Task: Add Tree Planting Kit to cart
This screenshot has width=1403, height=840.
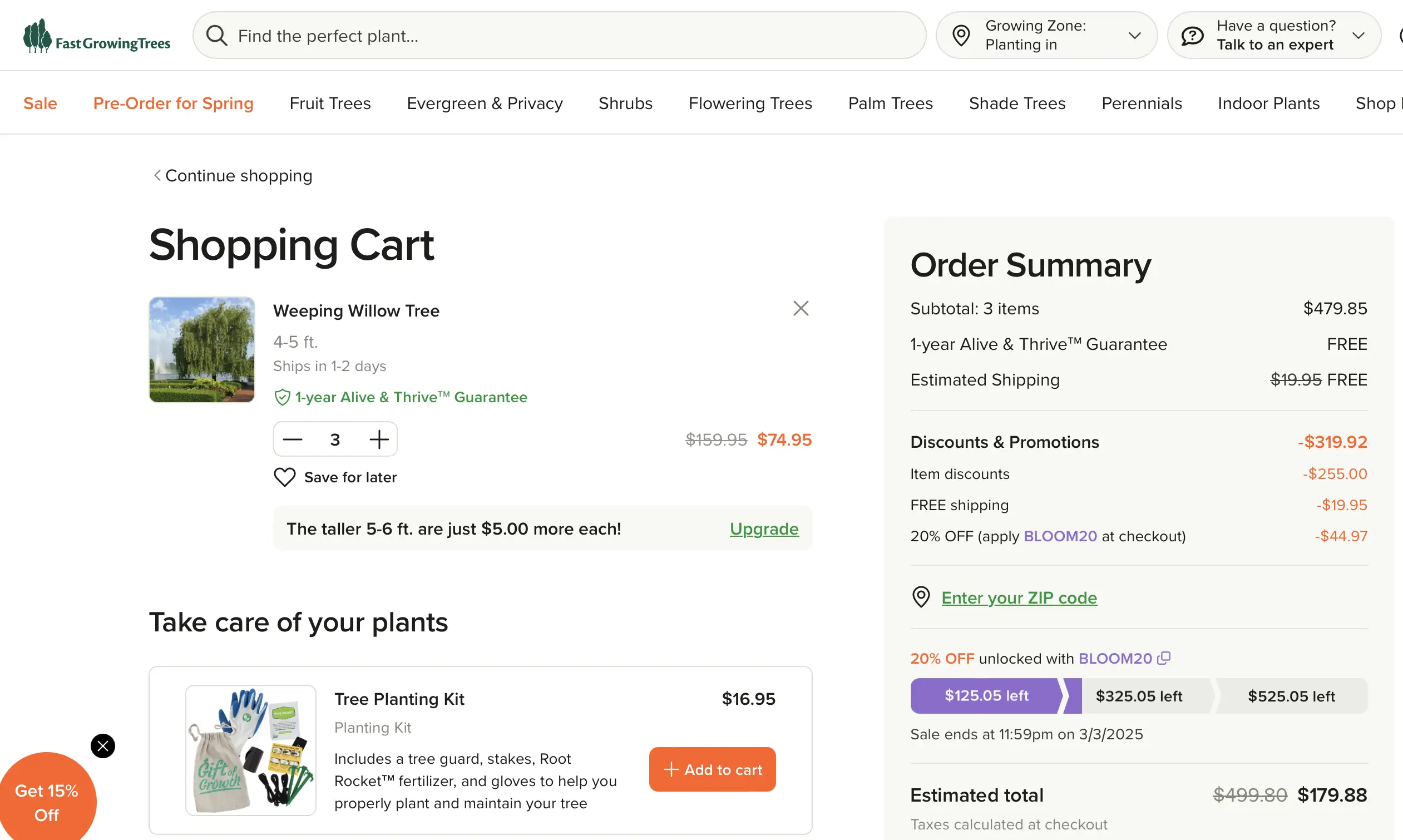Action: 712,769
